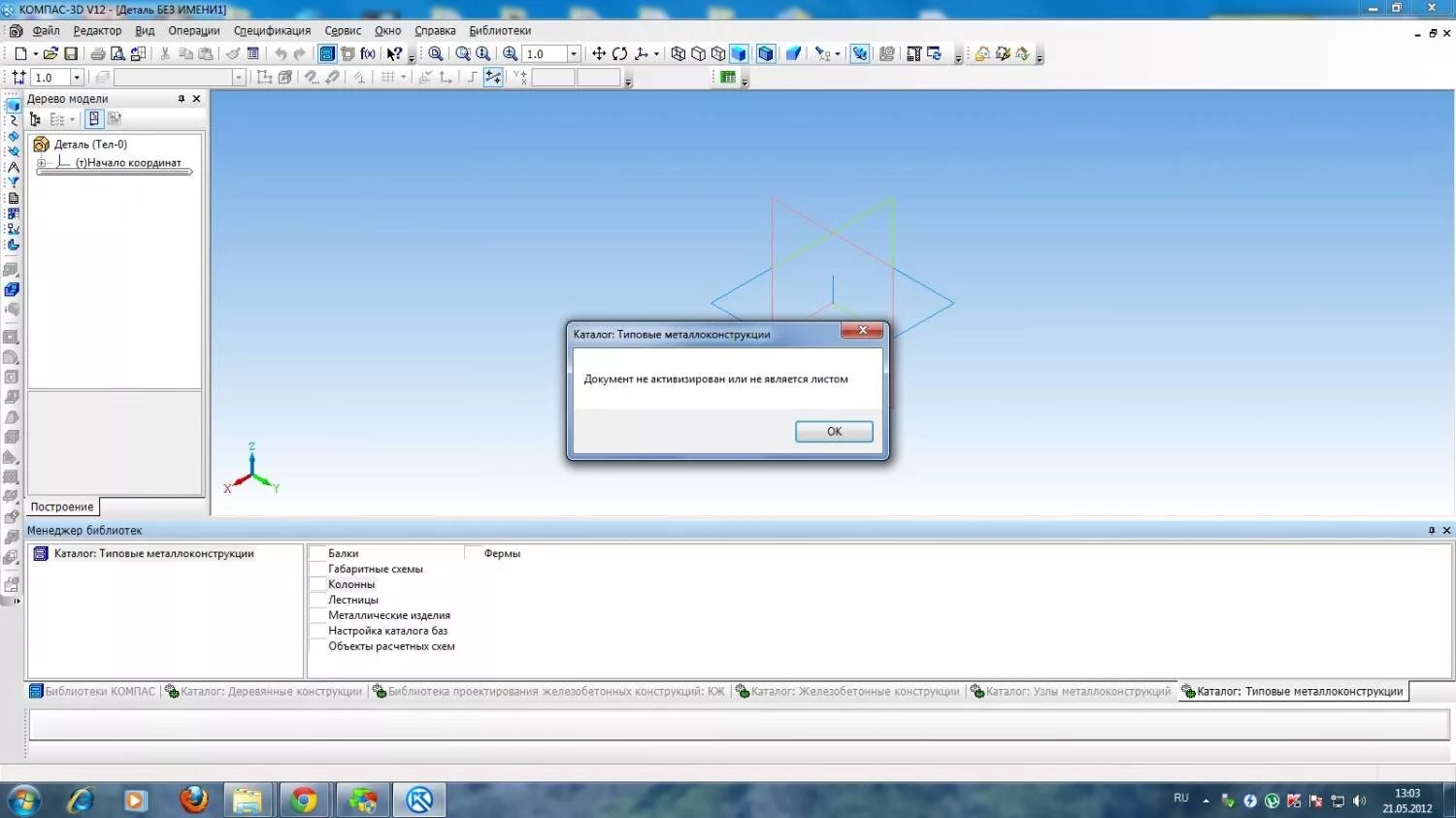Image resolution: width=1456 pixels, height=818 pixels.
Task: Toggle the highlighted model tree display mode button
Action: [94, 119]
